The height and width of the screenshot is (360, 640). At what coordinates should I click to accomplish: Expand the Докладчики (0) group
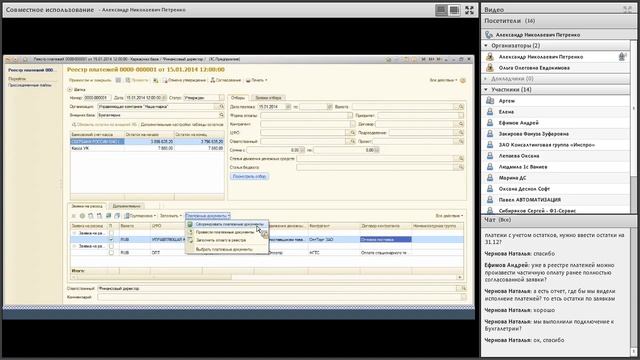486,78
